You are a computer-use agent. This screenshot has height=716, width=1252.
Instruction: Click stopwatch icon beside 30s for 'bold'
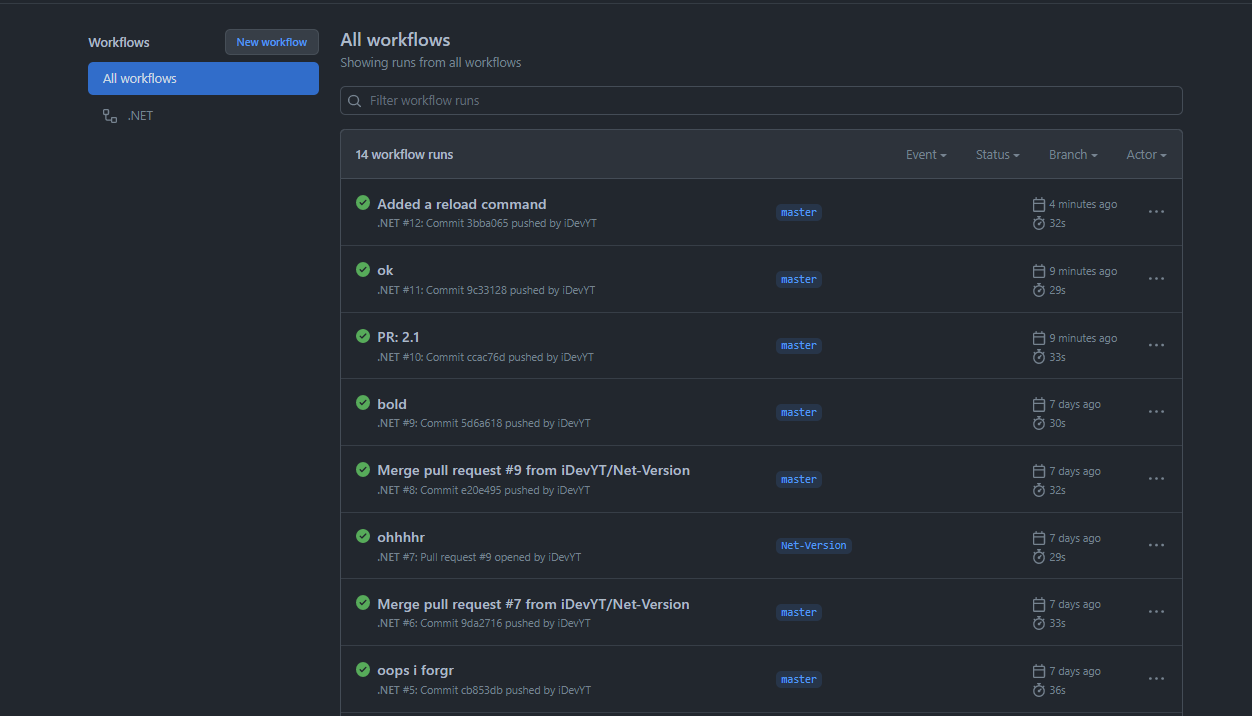(x=1039, y=423)
